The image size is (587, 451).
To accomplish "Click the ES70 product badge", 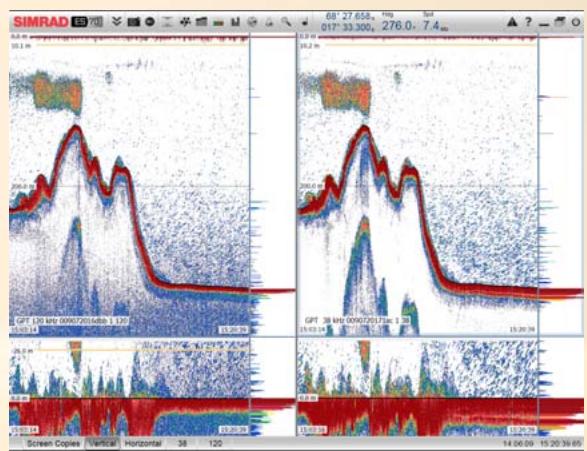I will tap(86, 22).
